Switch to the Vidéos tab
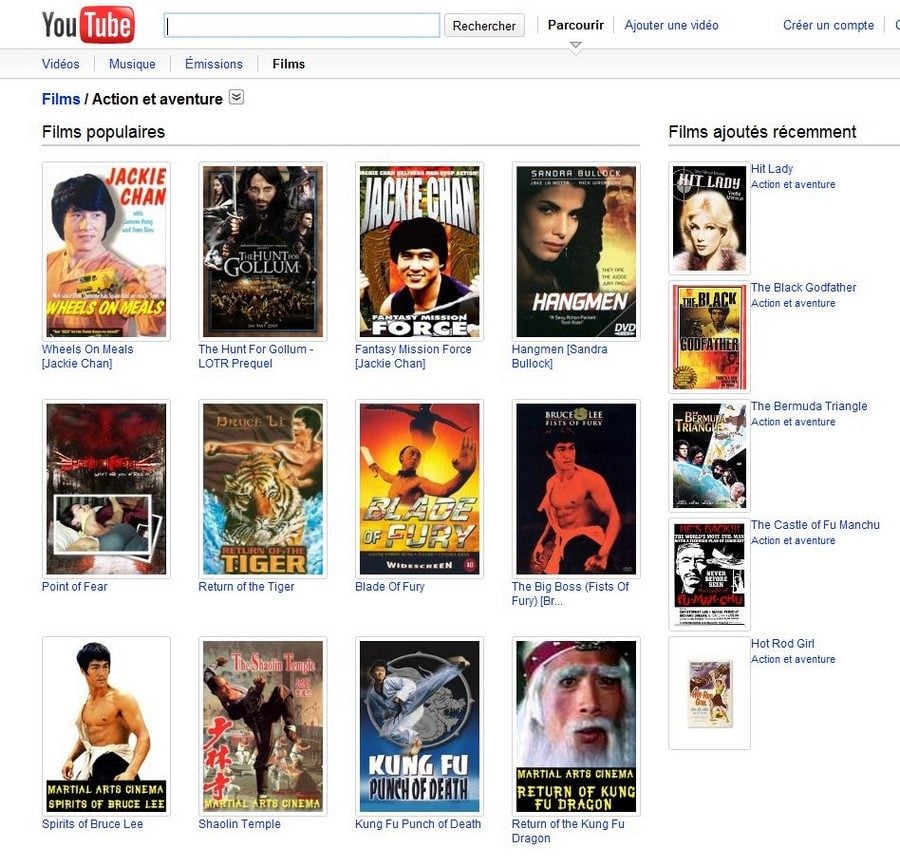The image size is (900, 867). [x=61, y=64]
